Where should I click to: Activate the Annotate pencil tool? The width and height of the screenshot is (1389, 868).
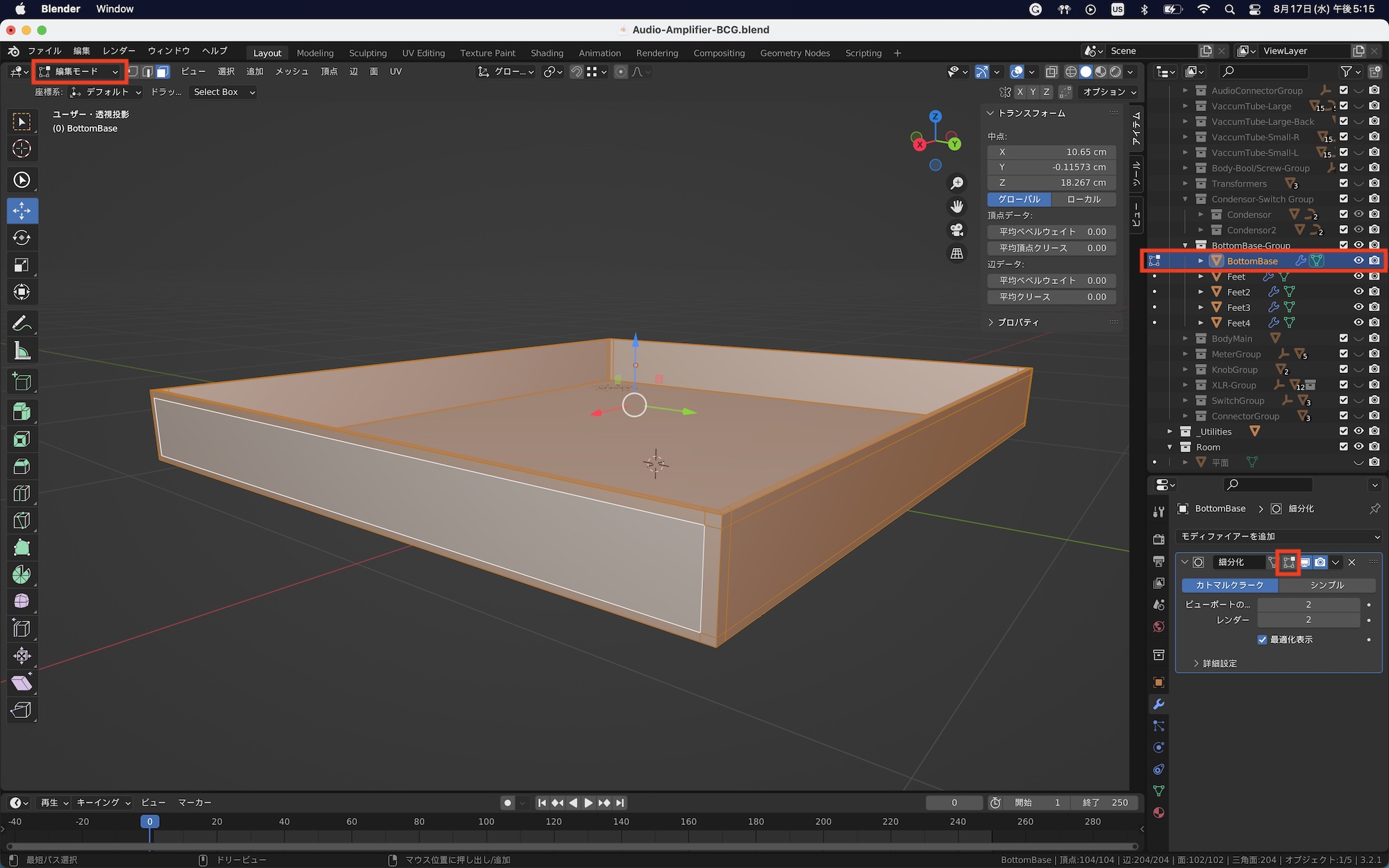[x=22, y=324]
